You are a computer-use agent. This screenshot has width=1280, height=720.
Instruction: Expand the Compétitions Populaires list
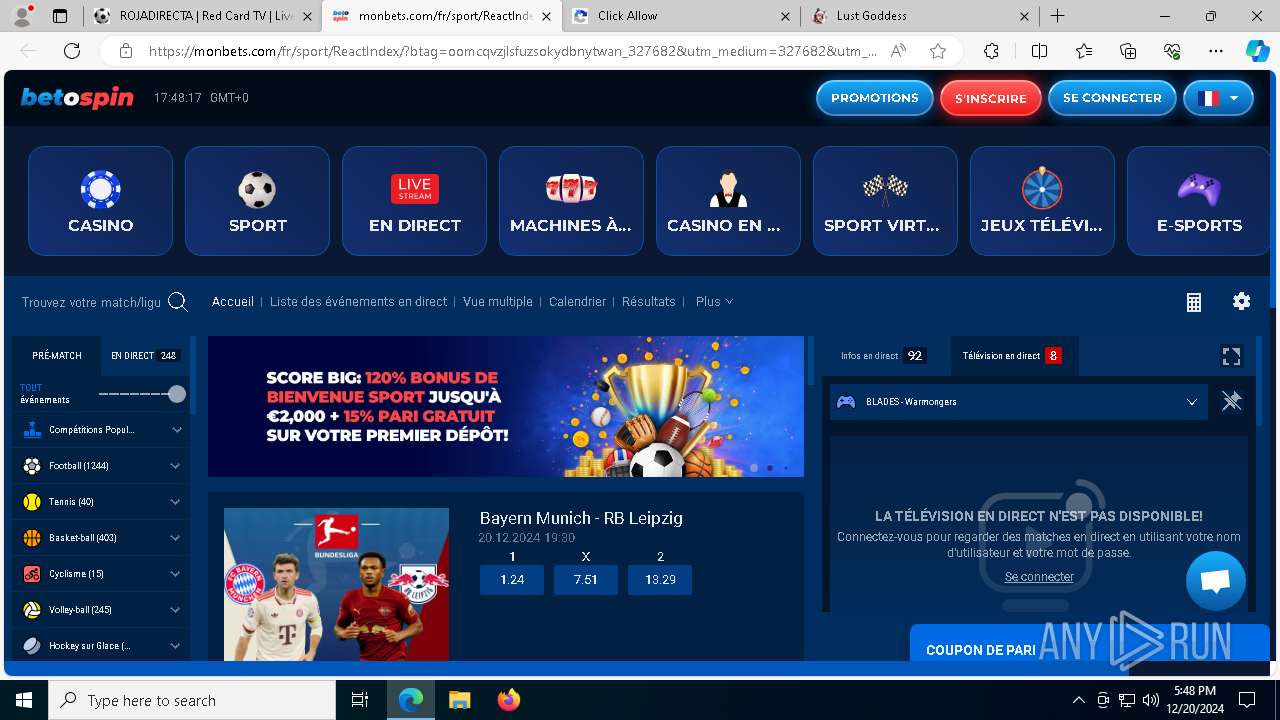click(x=177, y=430)
